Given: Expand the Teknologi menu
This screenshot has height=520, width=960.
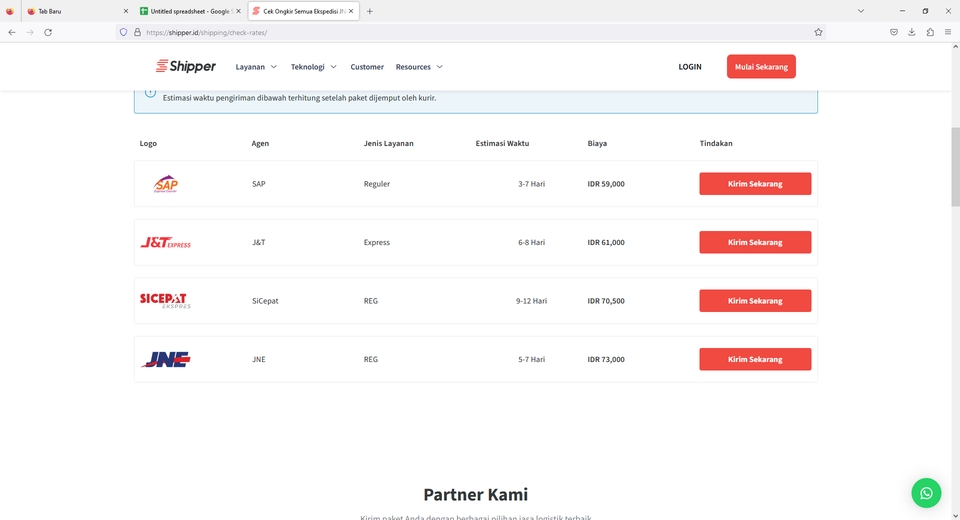Looking at the screenshot, I should pyautogui.click(x=313, y=67).
